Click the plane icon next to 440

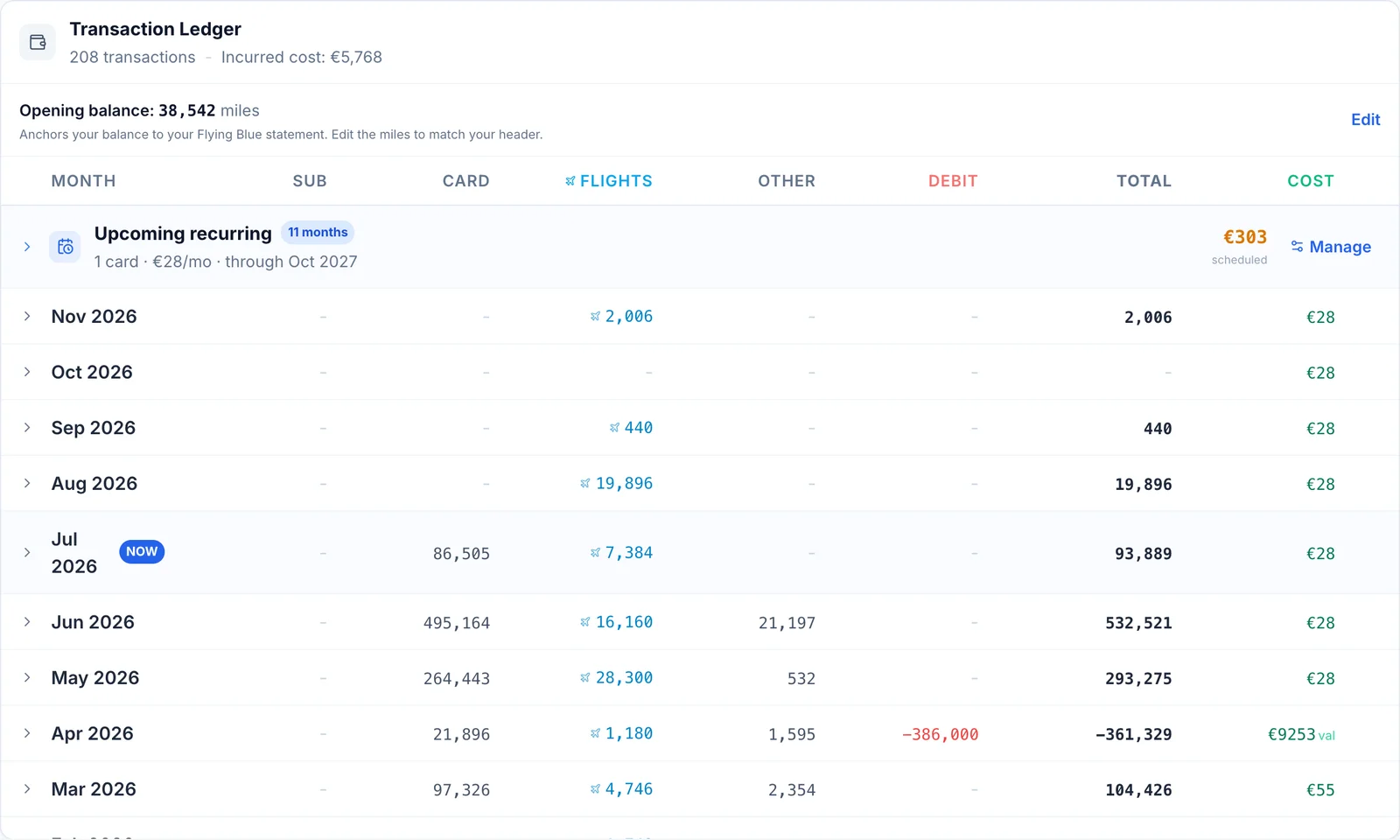[614, 428]
